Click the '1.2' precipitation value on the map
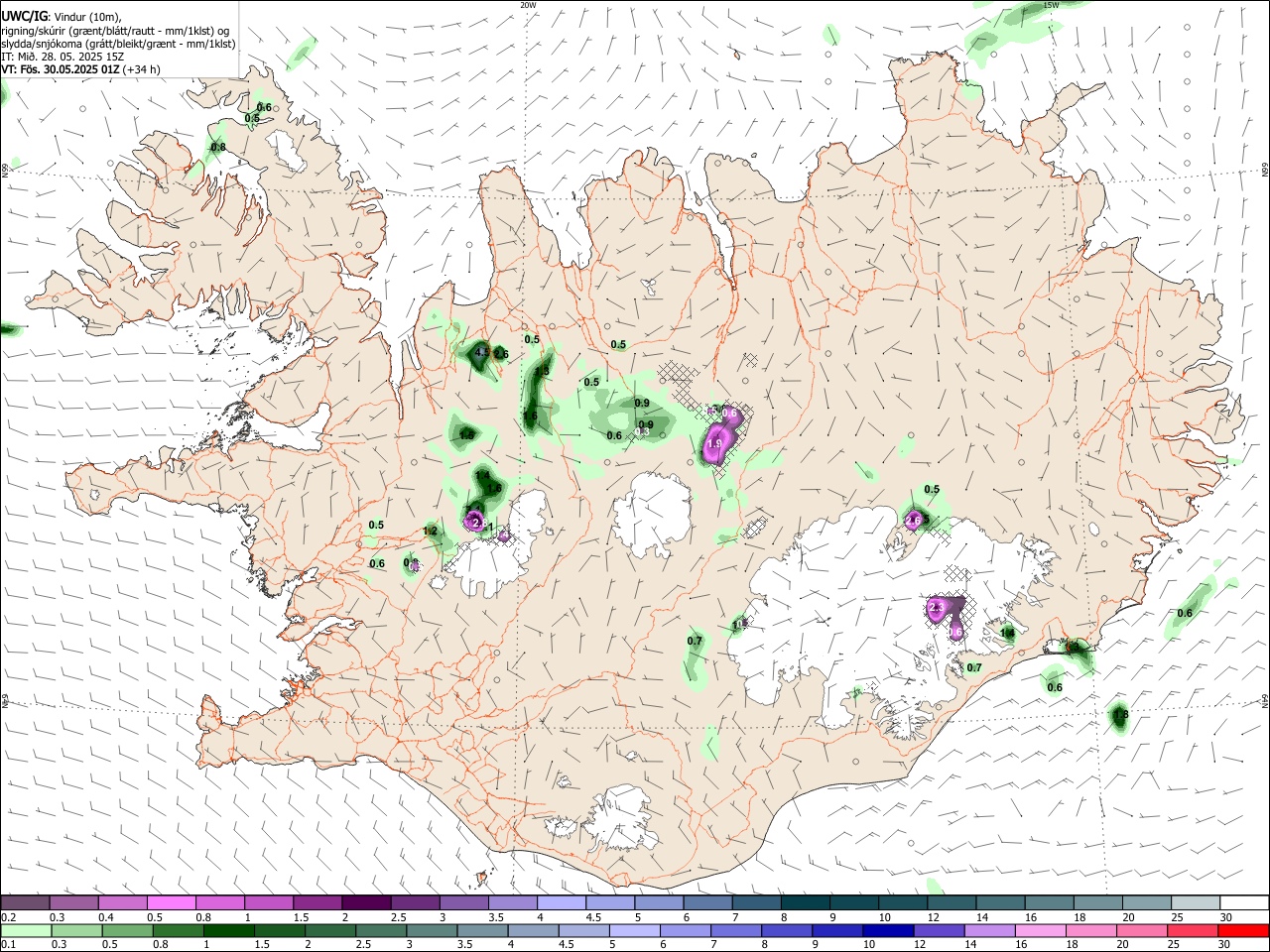The width and height of the screenshot is (1270, 952). [x=430, y=531]
